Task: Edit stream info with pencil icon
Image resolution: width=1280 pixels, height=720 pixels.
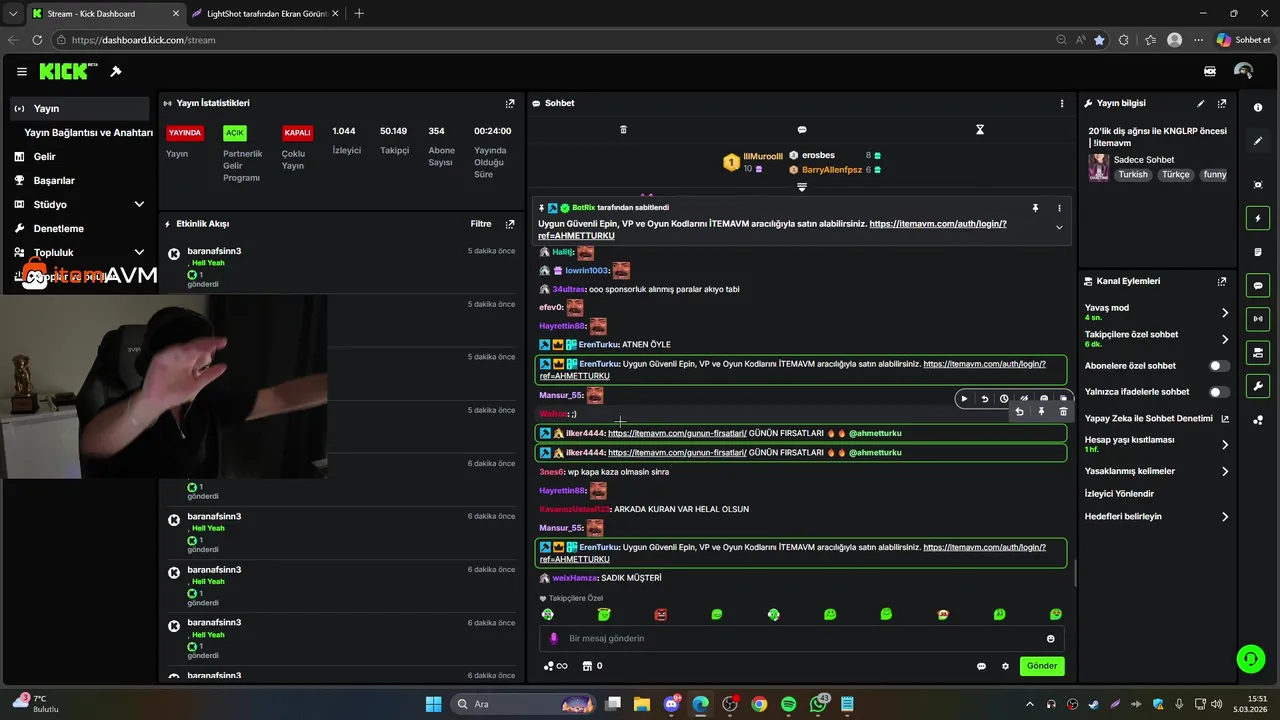Action: 1201,103
